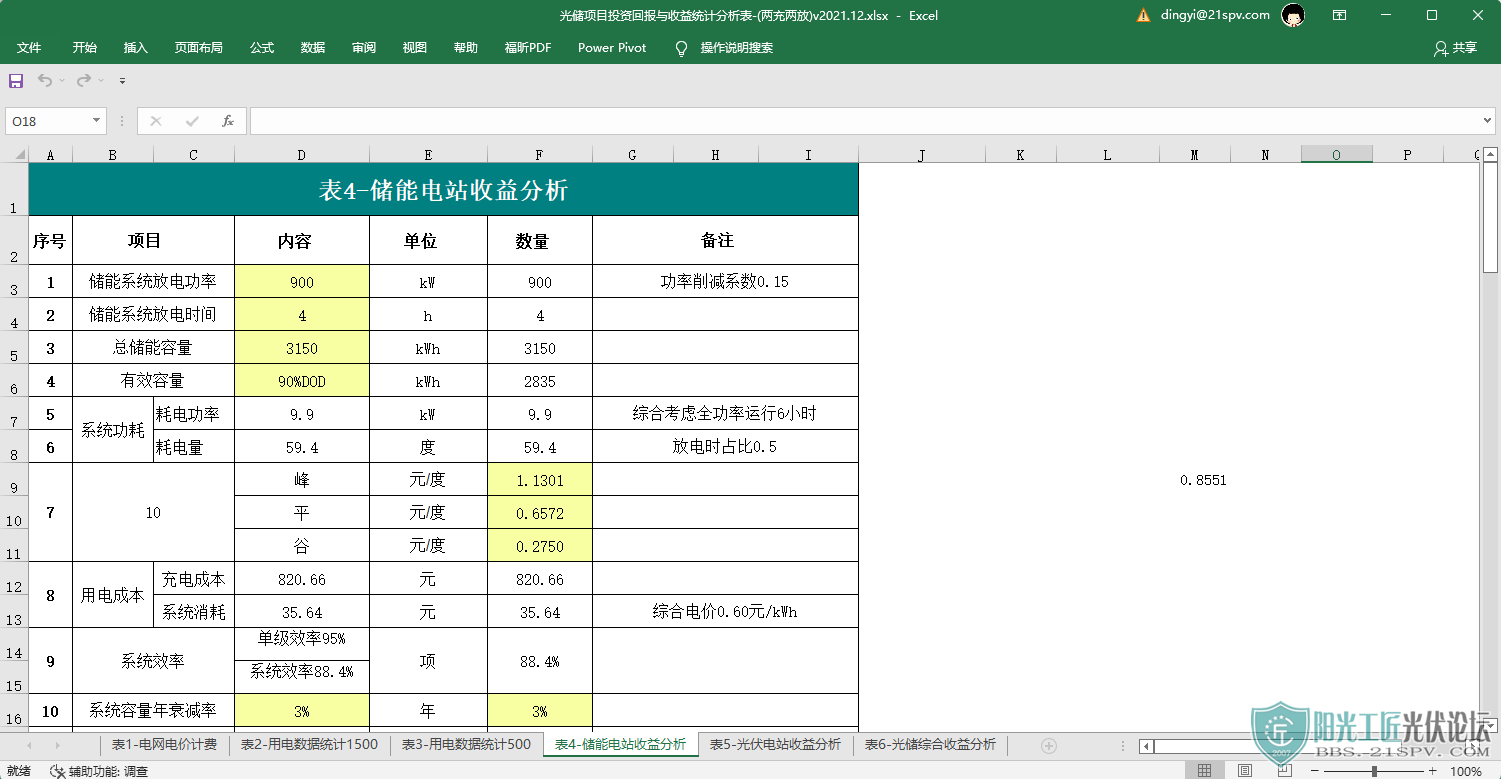
Task: Open the Name Box dropdown
Action: click(x=97, y=121)
